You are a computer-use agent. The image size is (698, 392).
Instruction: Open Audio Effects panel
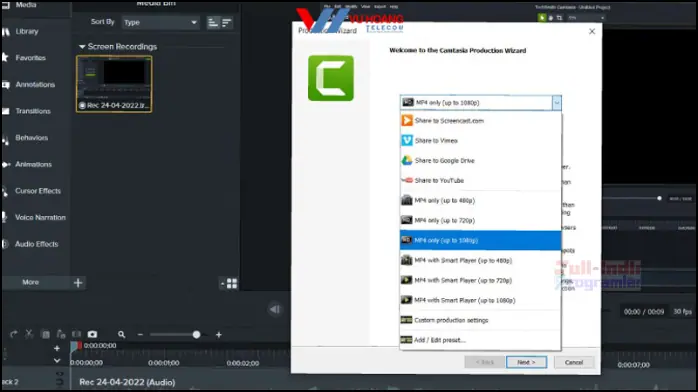coord(37,244)
